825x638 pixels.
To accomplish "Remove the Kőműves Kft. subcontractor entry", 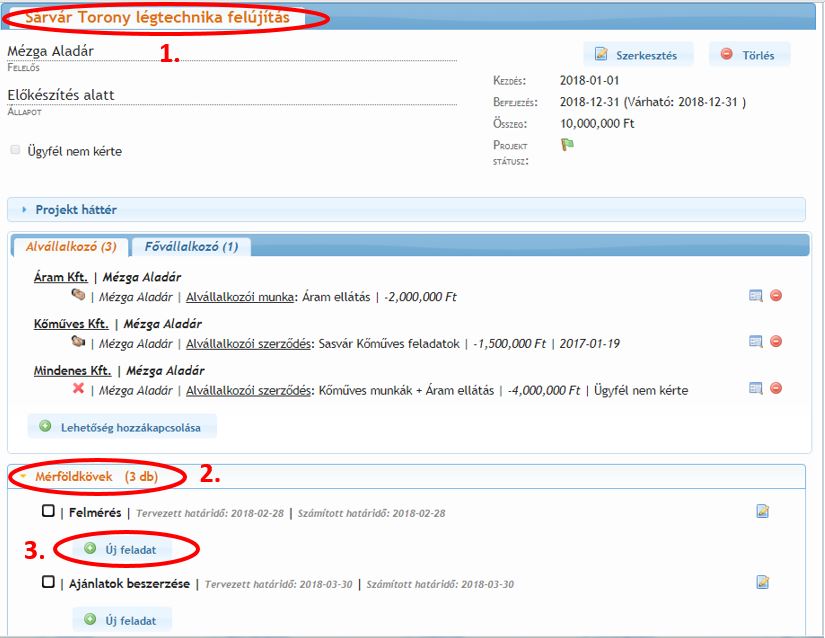I will click(x=776, y=342).
